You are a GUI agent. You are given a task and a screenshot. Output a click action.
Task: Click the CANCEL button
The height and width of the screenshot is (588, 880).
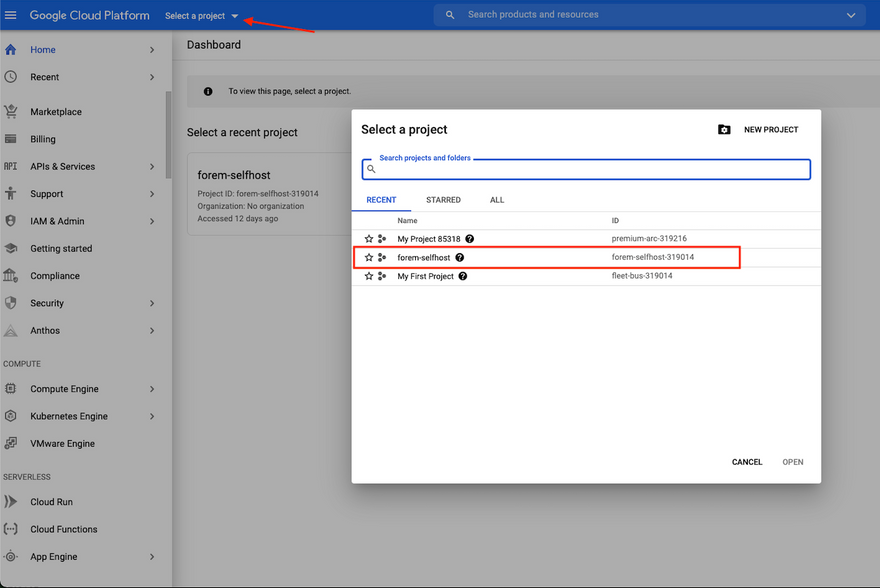(747, 462)
